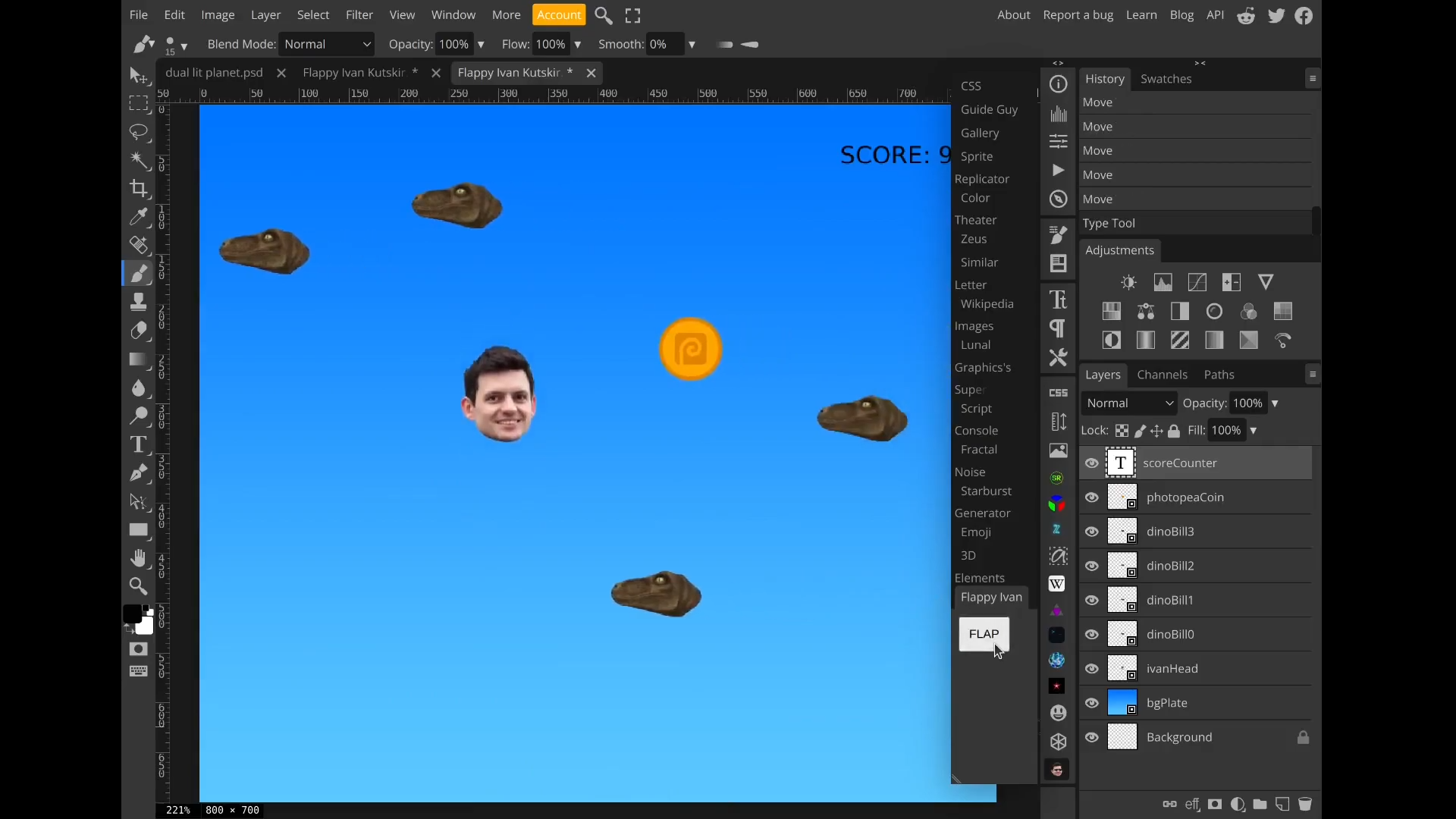
Task: Hide the dinoBill3 layer
Action: pos(1092,532)
